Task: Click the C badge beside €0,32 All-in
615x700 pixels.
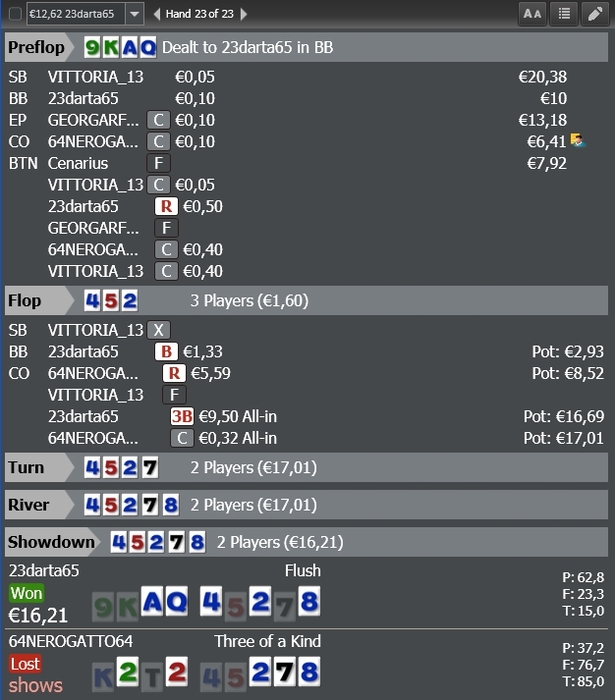Action: pos(182,438)
